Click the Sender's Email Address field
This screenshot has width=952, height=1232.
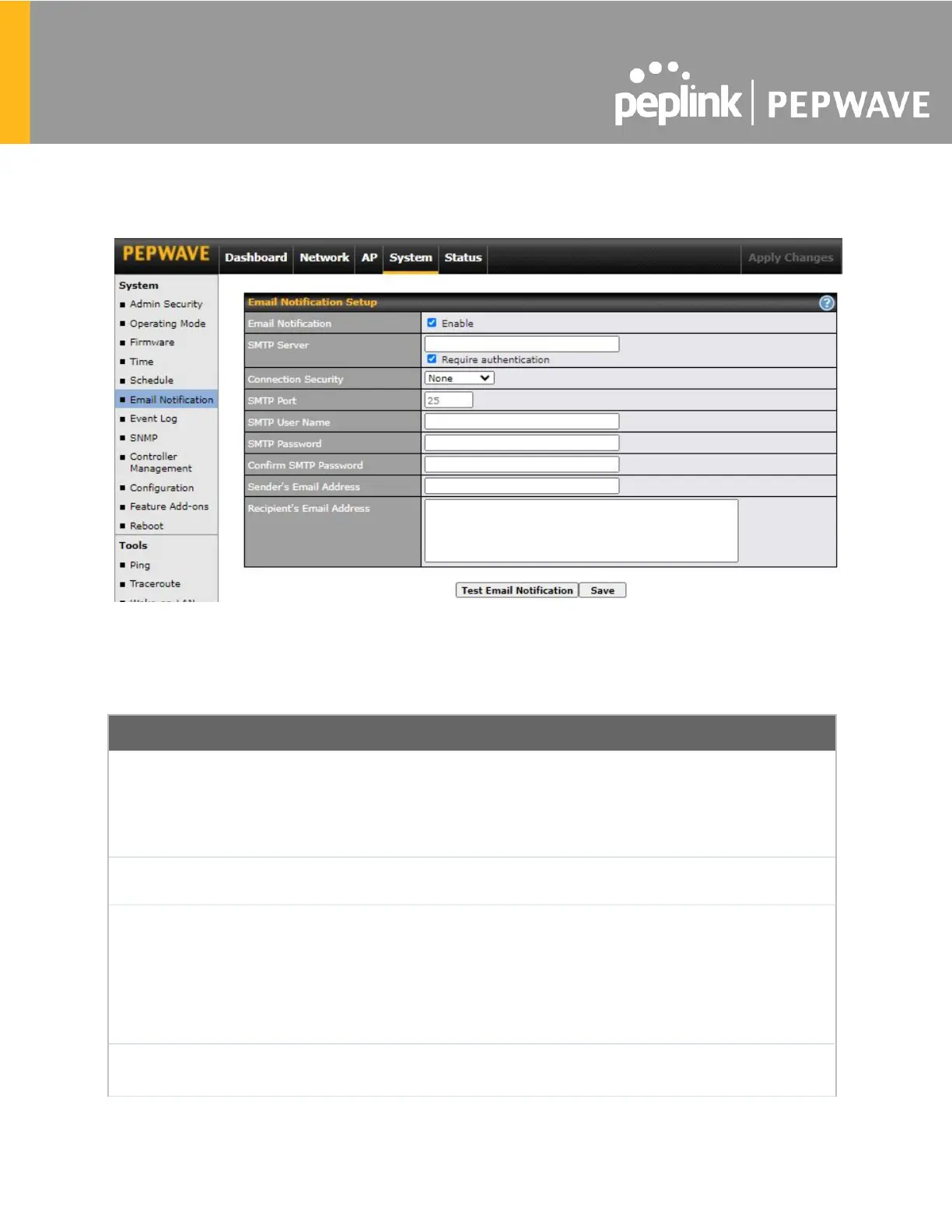[x=522, y=486]
